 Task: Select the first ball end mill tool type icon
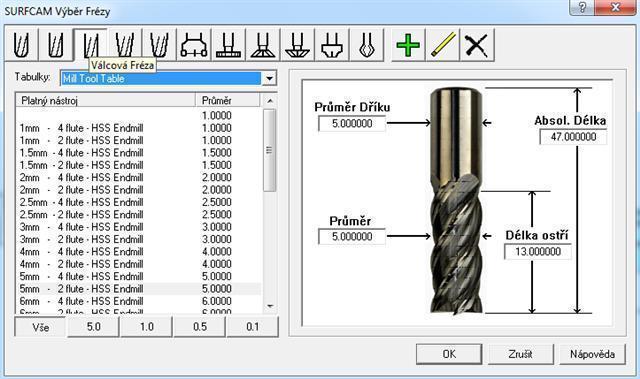(x=22, y=44)
